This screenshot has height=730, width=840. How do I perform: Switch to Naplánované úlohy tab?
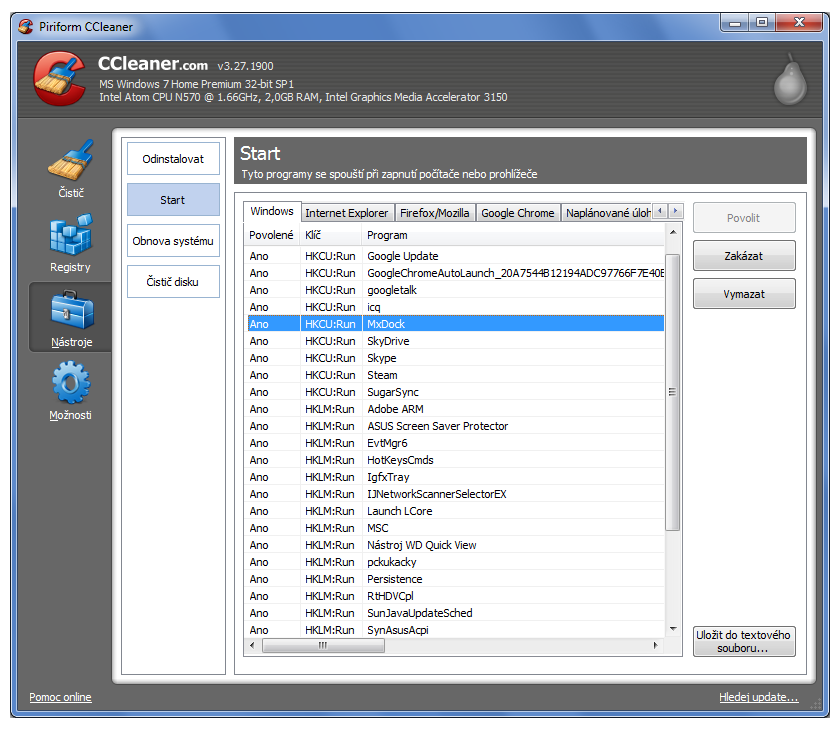[608, 213]
